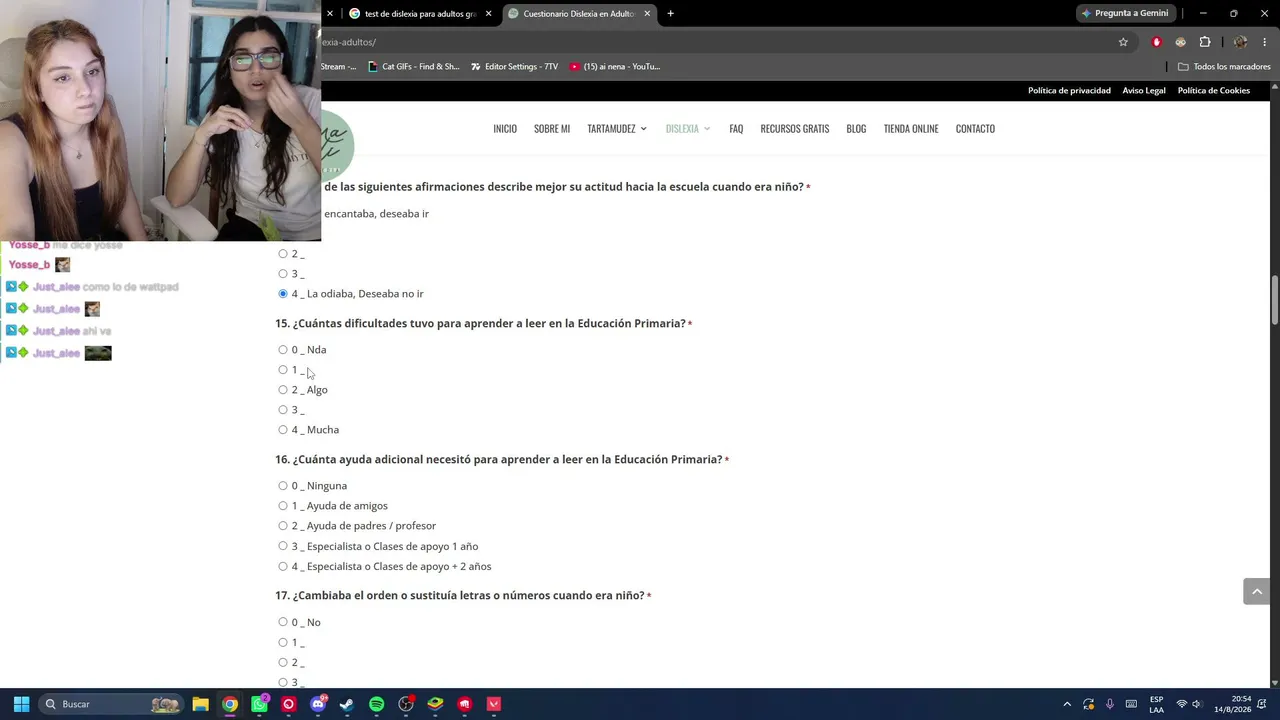Open SOBRE MI menu item
Viewport: 1280px width, 720px height.
click(552, 128)
